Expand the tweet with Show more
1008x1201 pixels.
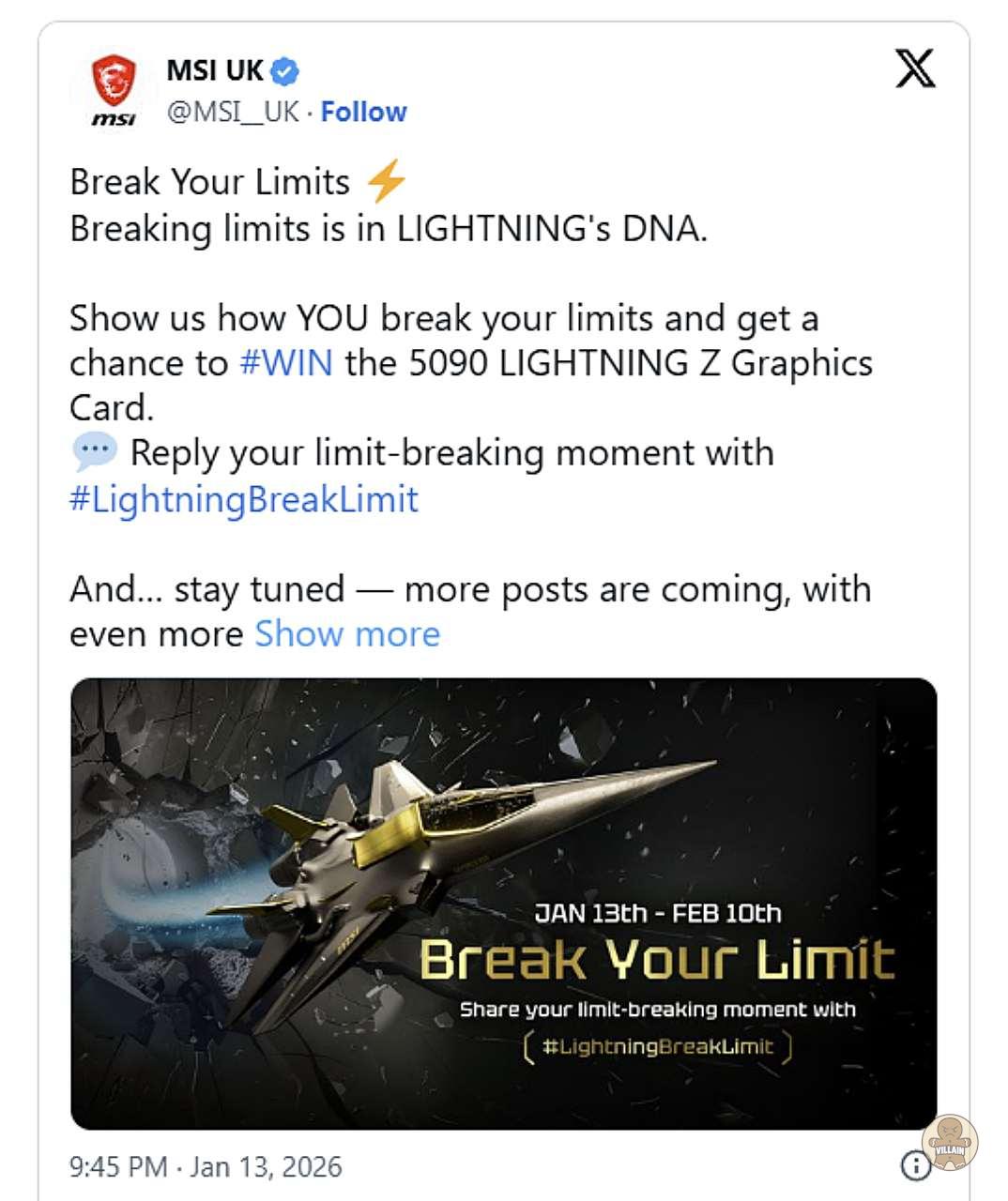pos(347,634)
